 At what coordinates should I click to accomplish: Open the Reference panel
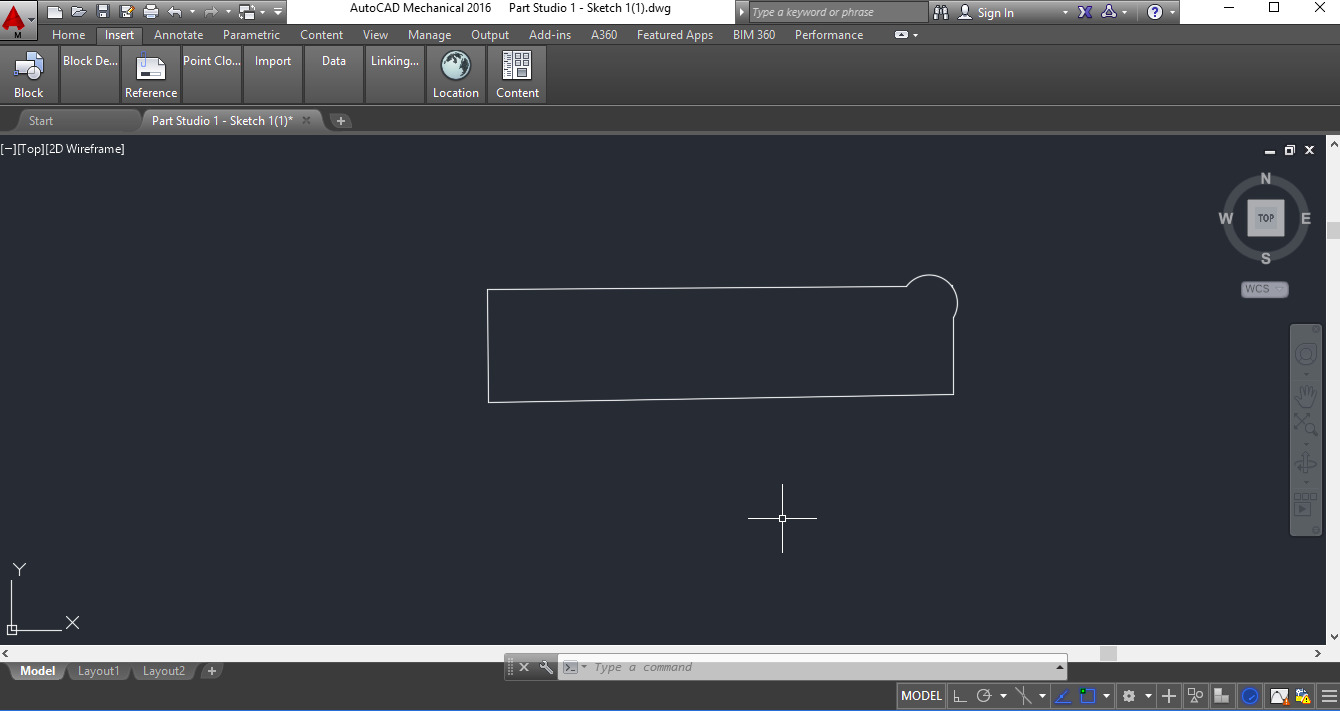point(151,74)
